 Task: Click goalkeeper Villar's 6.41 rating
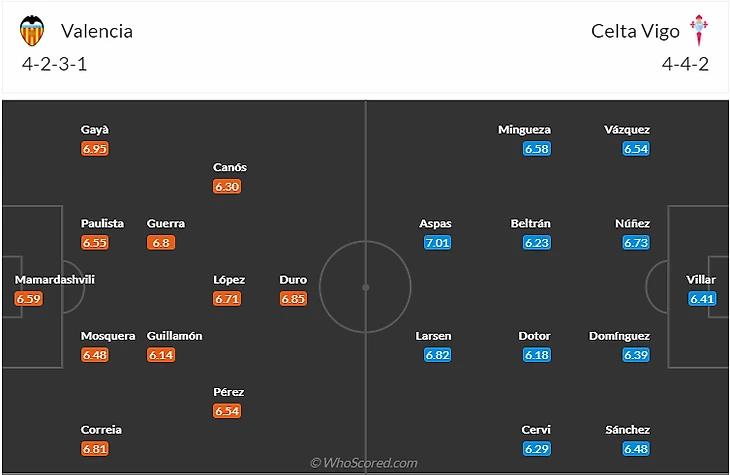(702, 298)
